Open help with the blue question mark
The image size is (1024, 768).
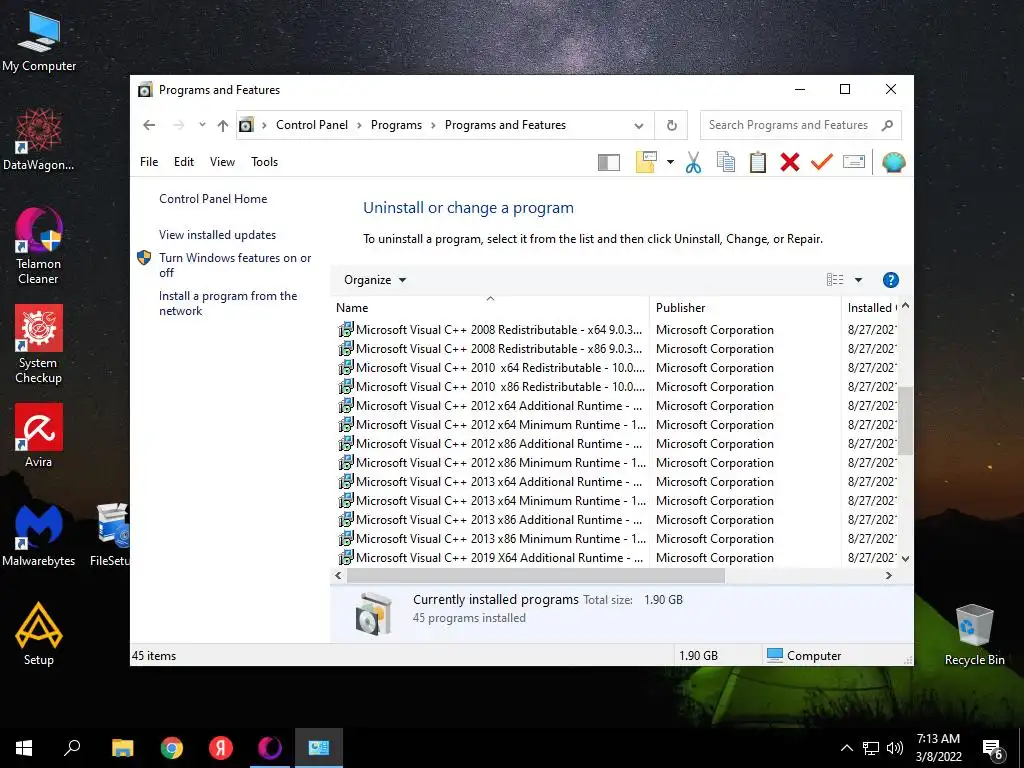click(890, 280)
